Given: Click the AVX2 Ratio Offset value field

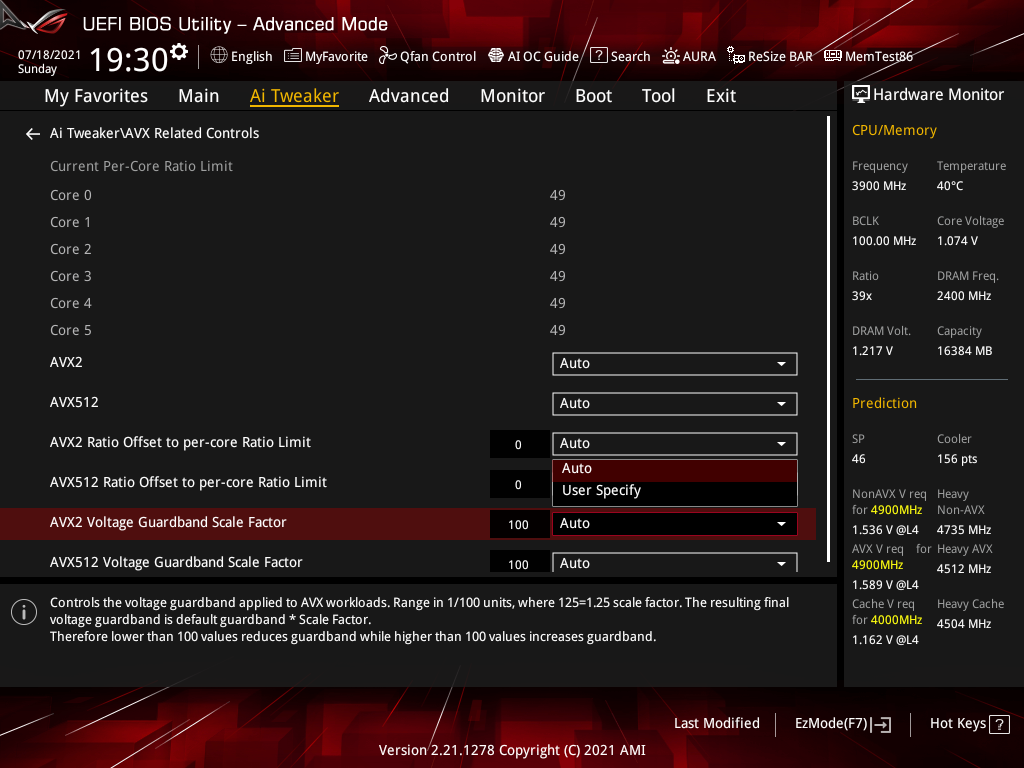Looking at the screenshot, I should [x=519, y=443].
